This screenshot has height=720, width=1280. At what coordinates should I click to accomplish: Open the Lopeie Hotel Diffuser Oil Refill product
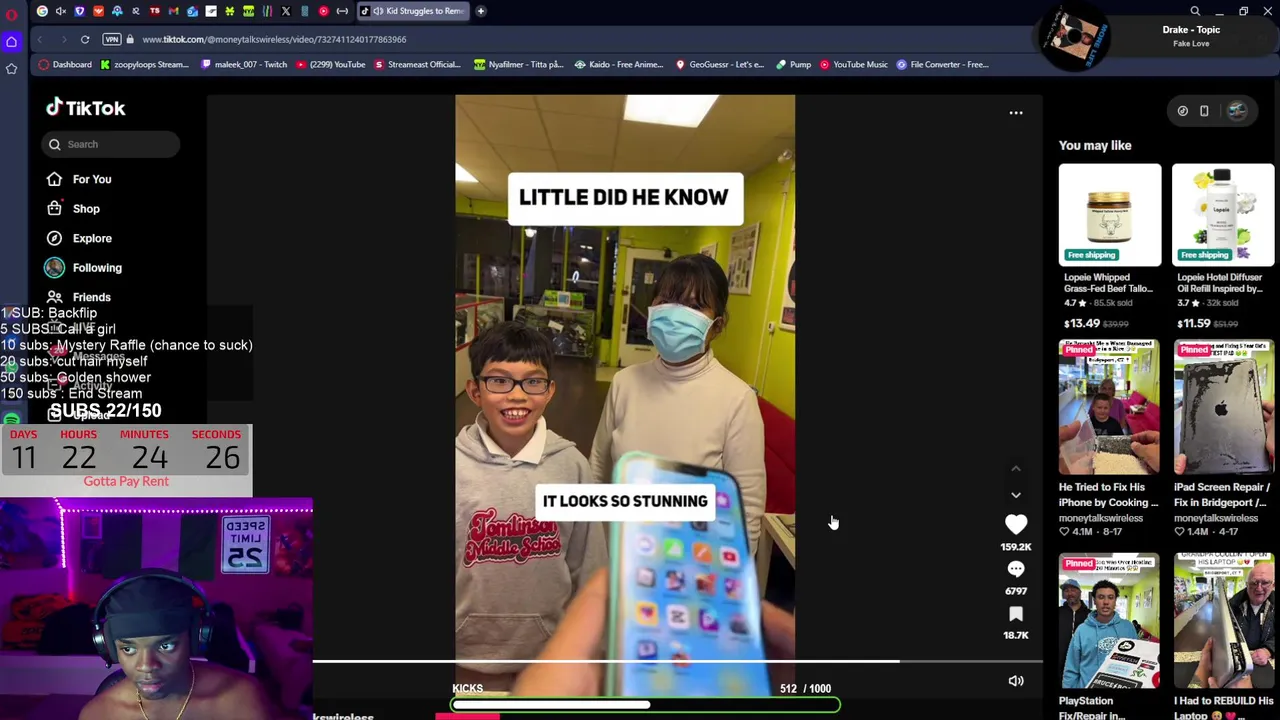[1223, 215]
